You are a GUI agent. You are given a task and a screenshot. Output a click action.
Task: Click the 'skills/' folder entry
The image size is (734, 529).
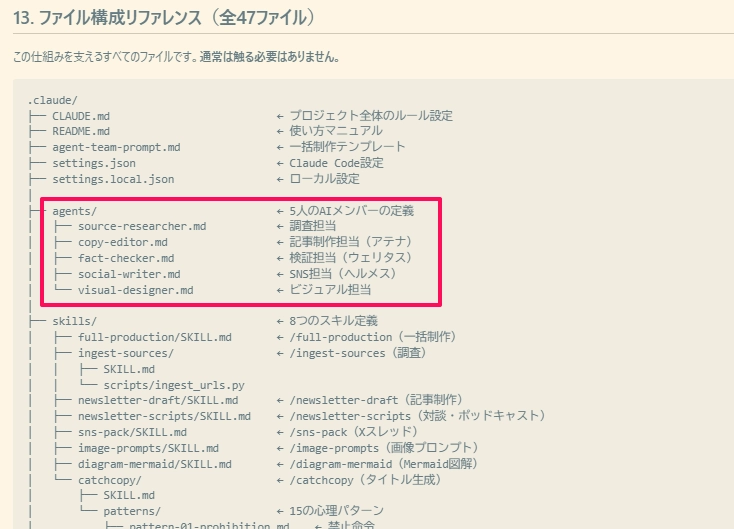point(74,321)
